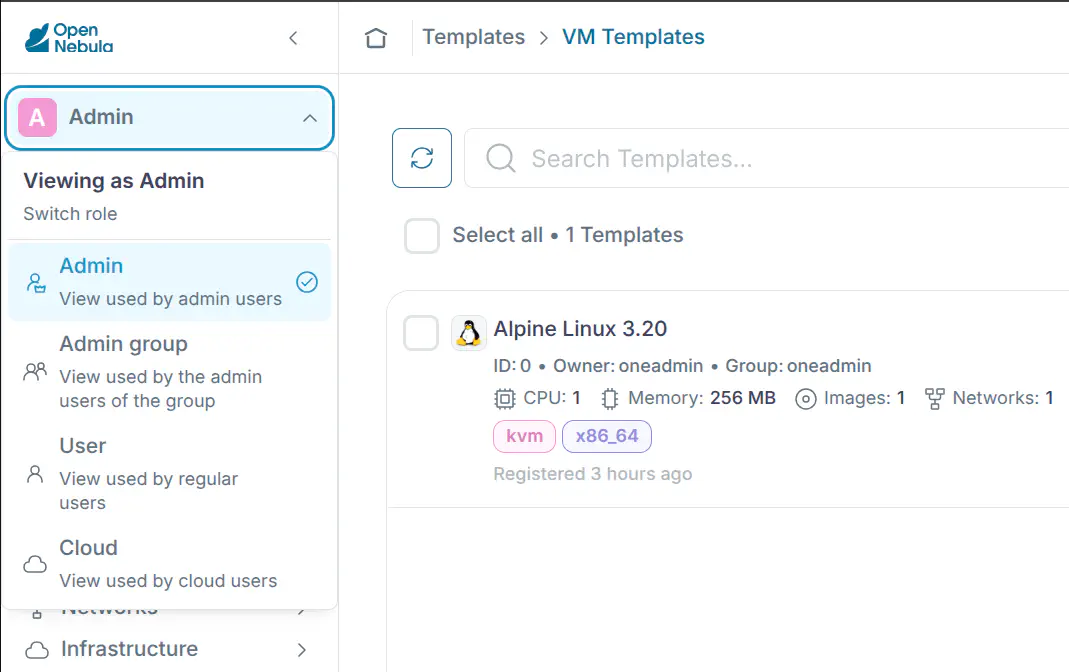Refresh the templates list

click(x=422, y=158)
